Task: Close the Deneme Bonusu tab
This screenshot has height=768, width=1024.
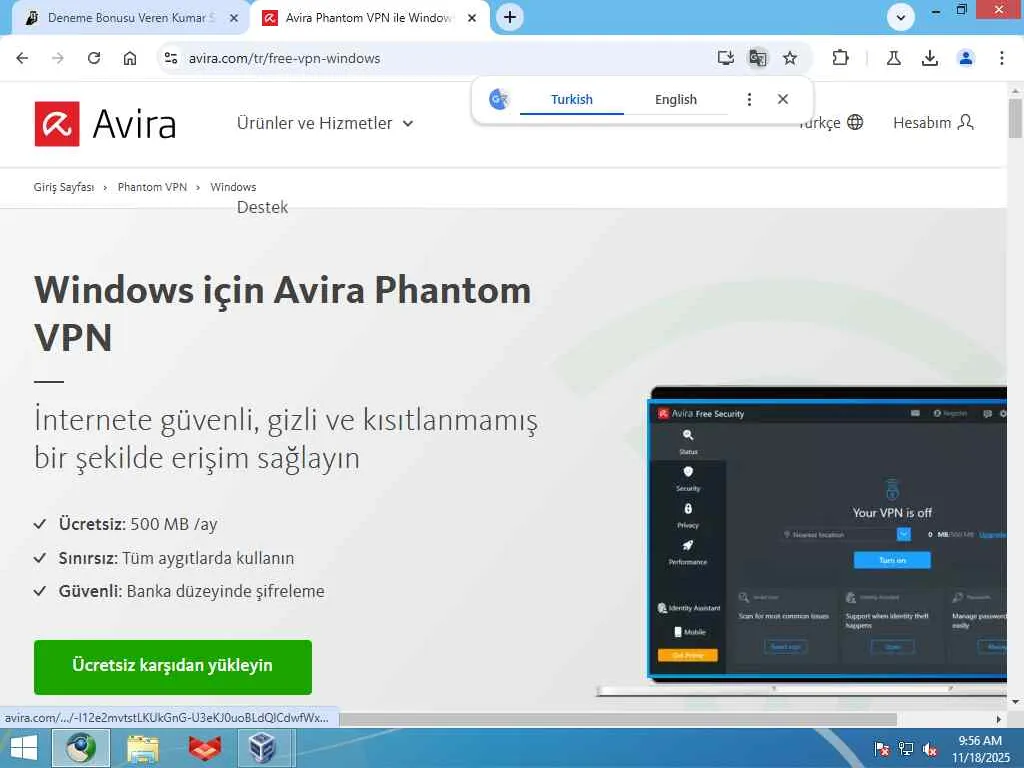Action: tap(234, 18)
